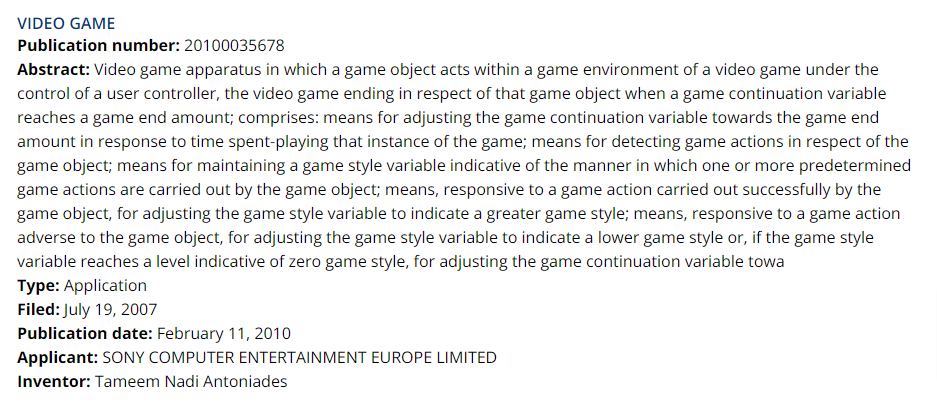Click abstract line starting 'control of a user controller'
Screen dimensions: 937x405
pos(452,94)
